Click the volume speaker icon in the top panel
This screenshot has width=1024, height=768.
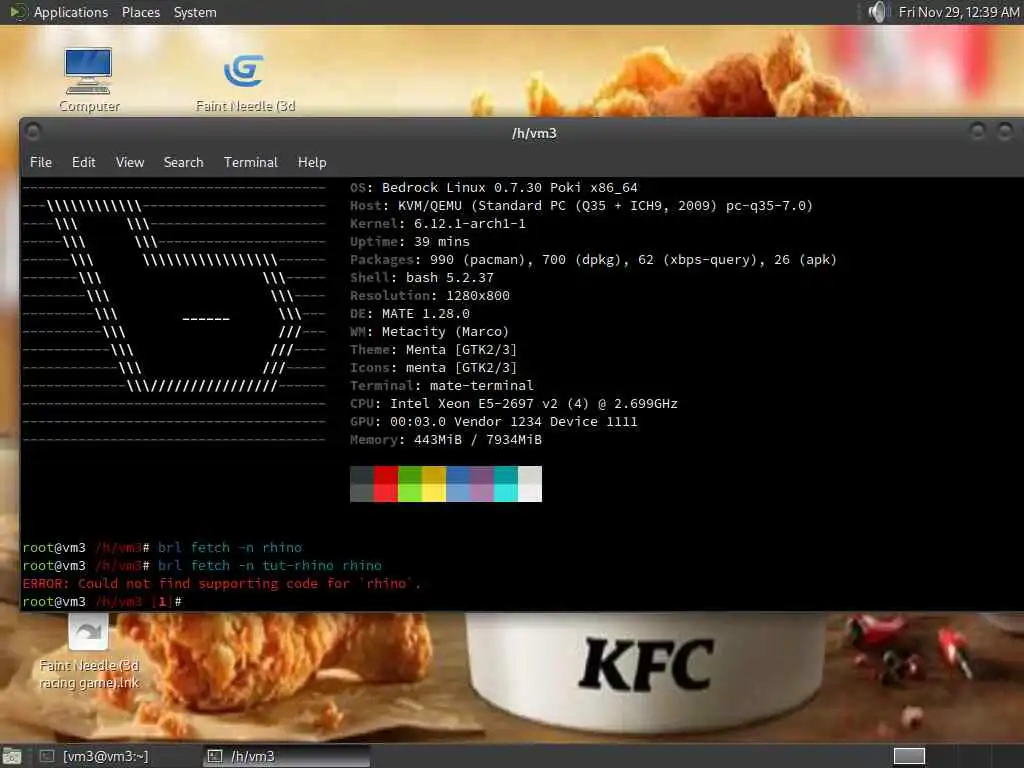click(x=878, y=12)
